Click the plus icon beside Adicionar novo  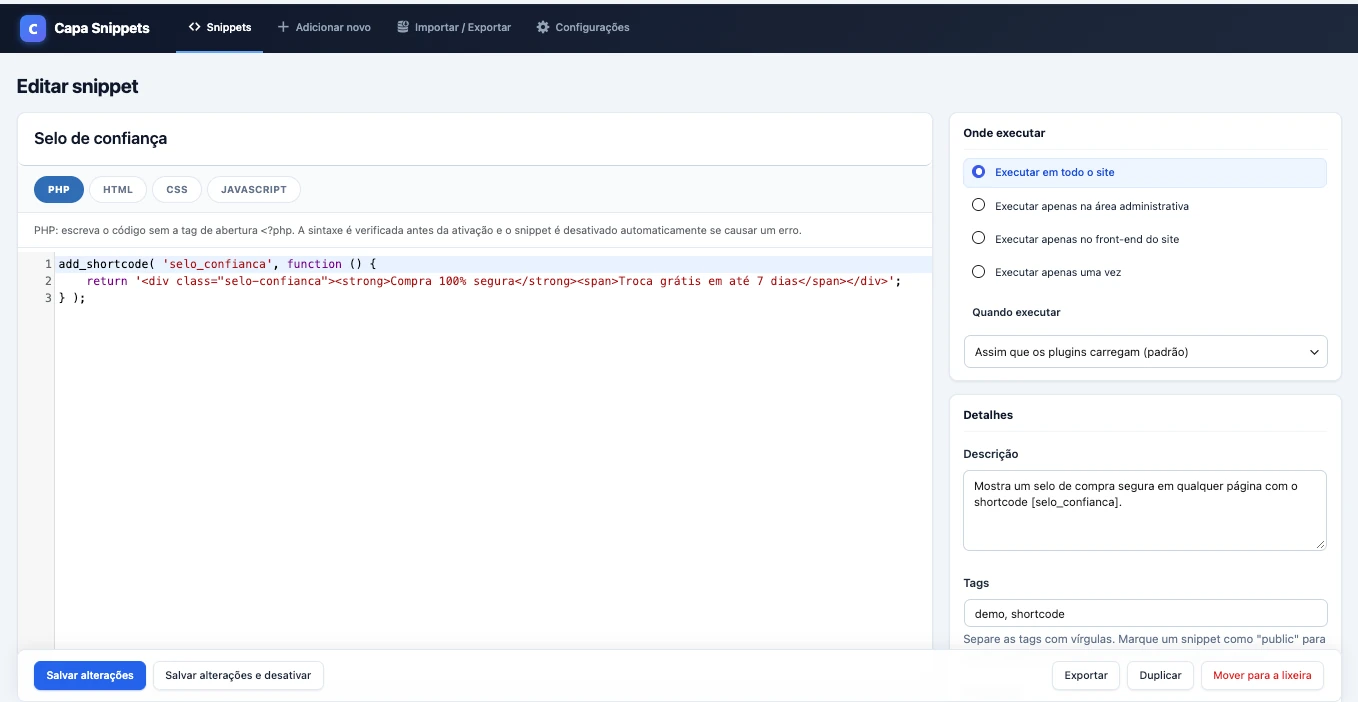point(283,27)
